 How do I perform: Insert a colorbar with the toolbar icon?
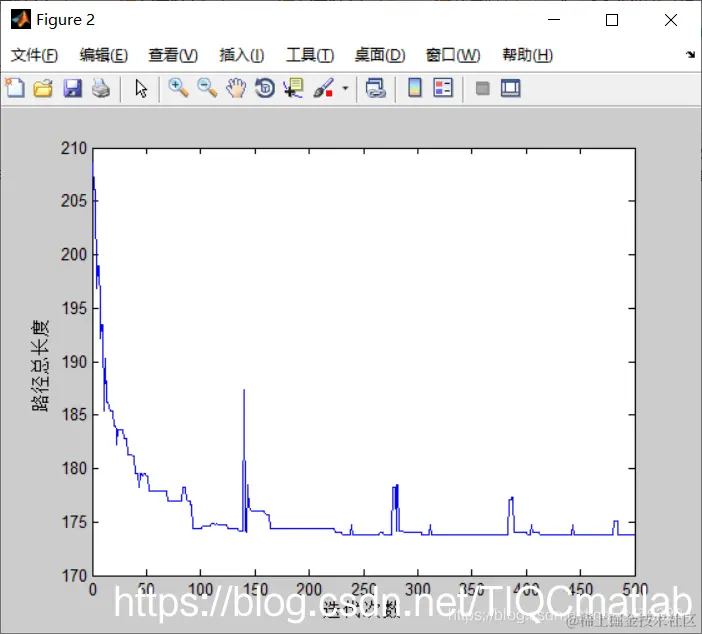point(415,88)
